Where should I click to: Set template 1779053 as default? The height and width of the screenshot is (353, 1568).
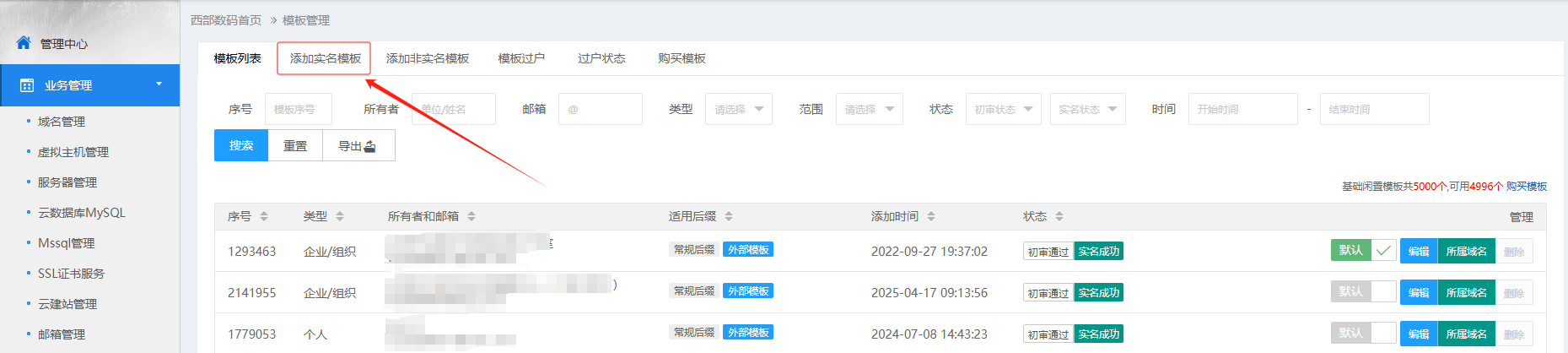pos(1363,333)
